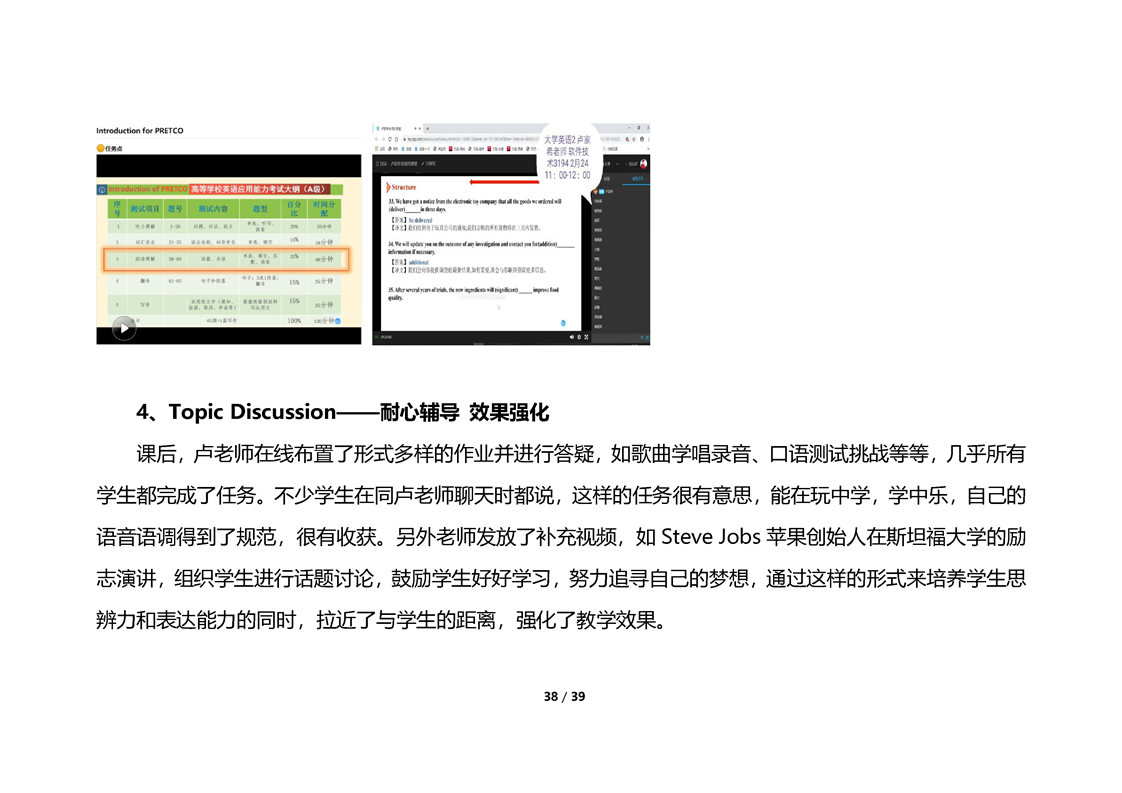The image size is (1122, 793).
Task: Click the user avatar in the live class window
Action: [x=643, y=164]
